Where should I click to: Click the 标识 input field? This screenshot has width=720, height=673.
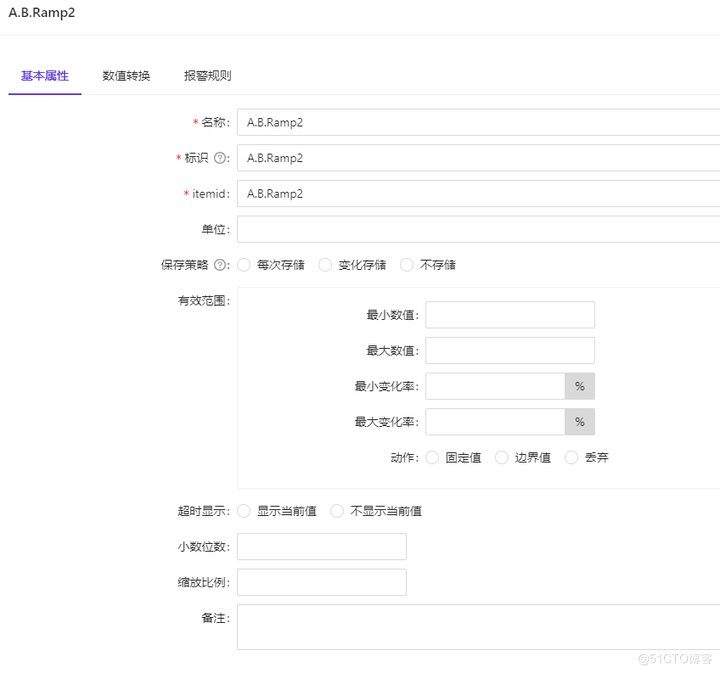[x=478, y=158]
